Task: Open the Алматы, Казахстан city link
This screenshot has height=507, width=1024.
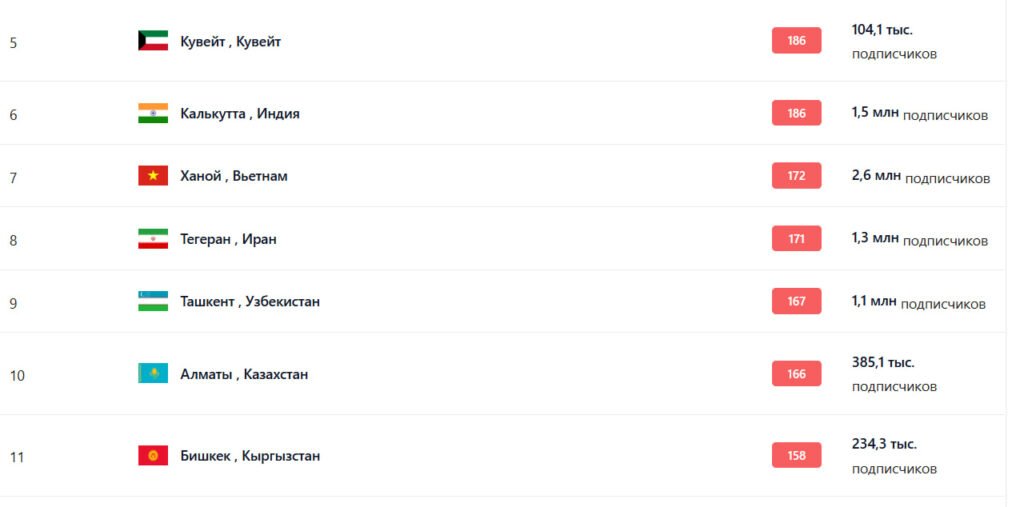Action: click(x=244, y=374)
